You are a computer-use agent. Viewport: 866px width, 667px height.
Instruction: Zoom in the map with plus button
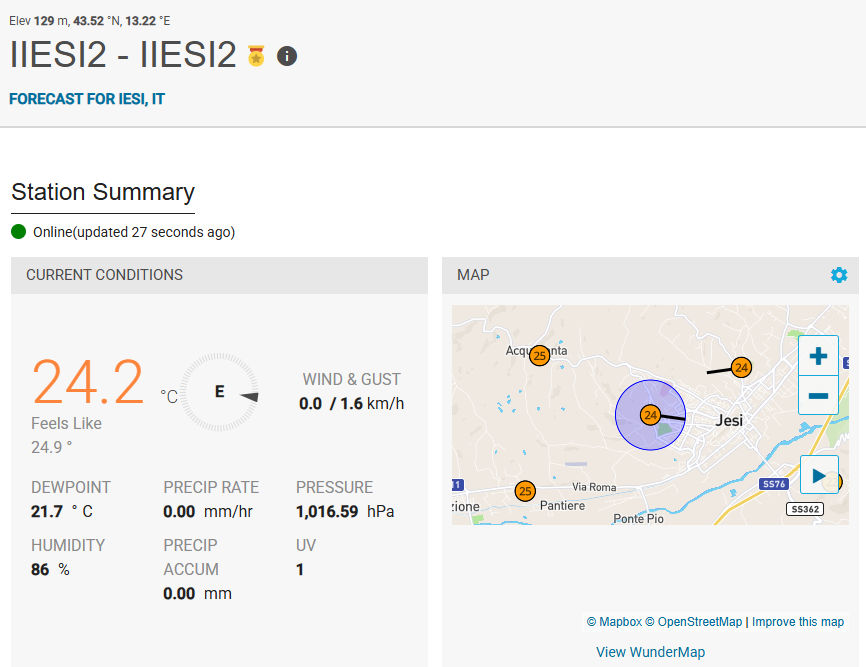(818, 356)
